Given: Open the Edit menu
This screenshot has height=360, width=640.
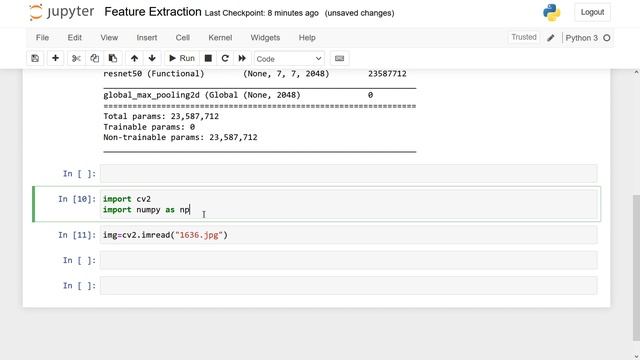Looking at the screenshot, I should [75, 38].
